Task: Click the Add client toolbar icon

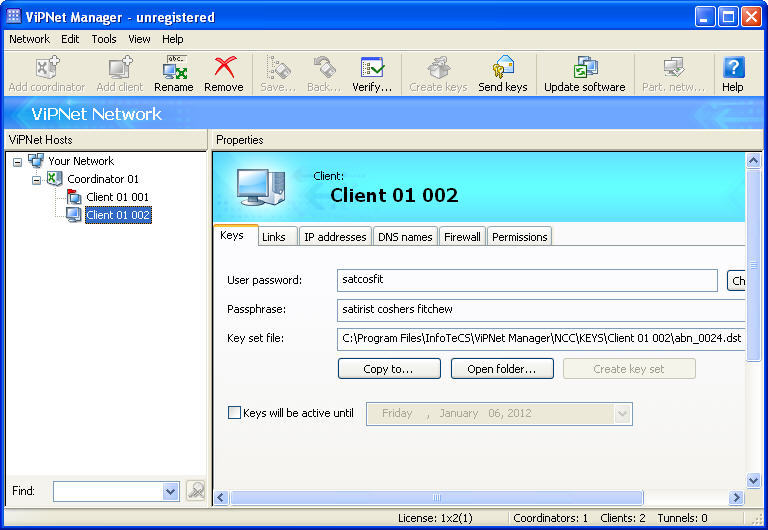Action: (x=120, y=67)
